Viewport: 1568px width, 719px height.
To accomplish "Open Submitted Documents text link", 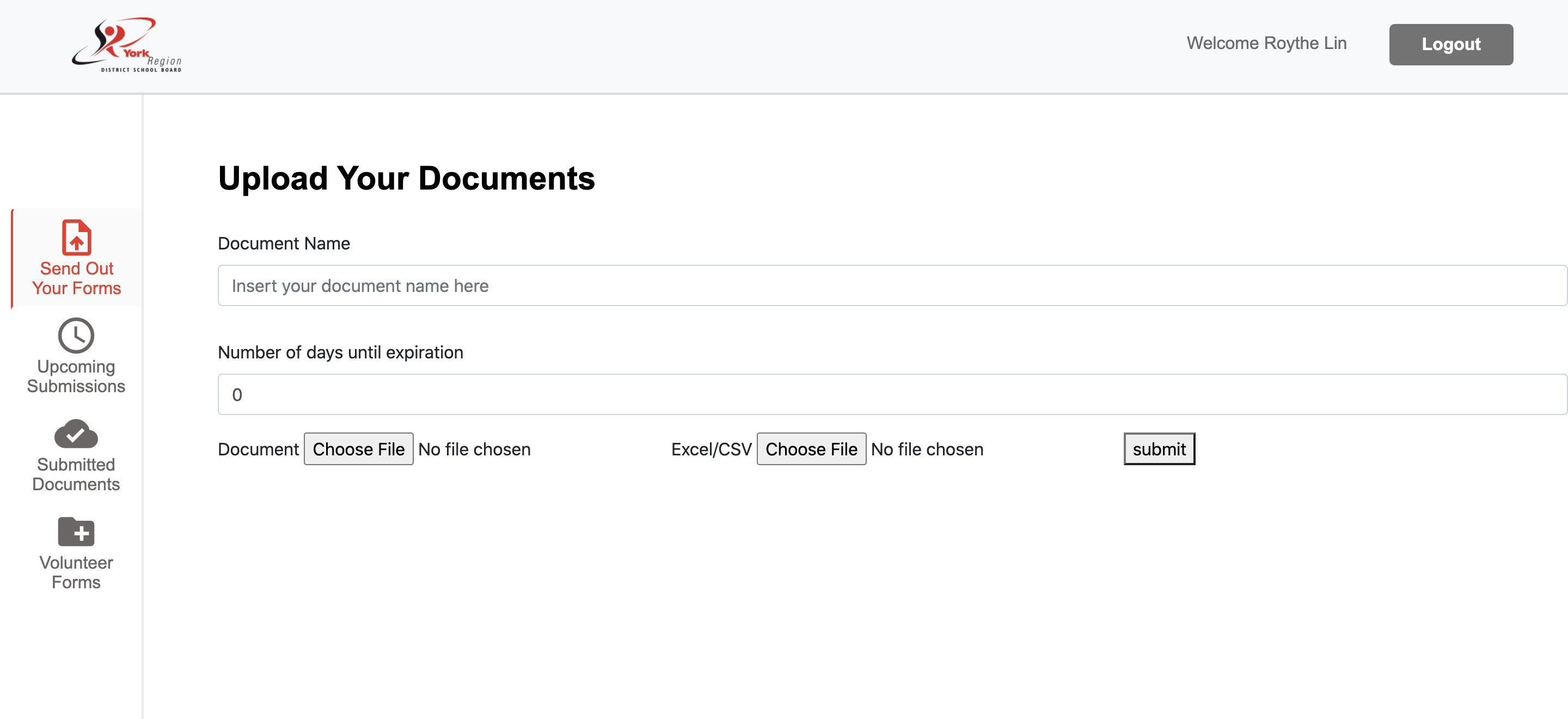I will pos(76,474).
